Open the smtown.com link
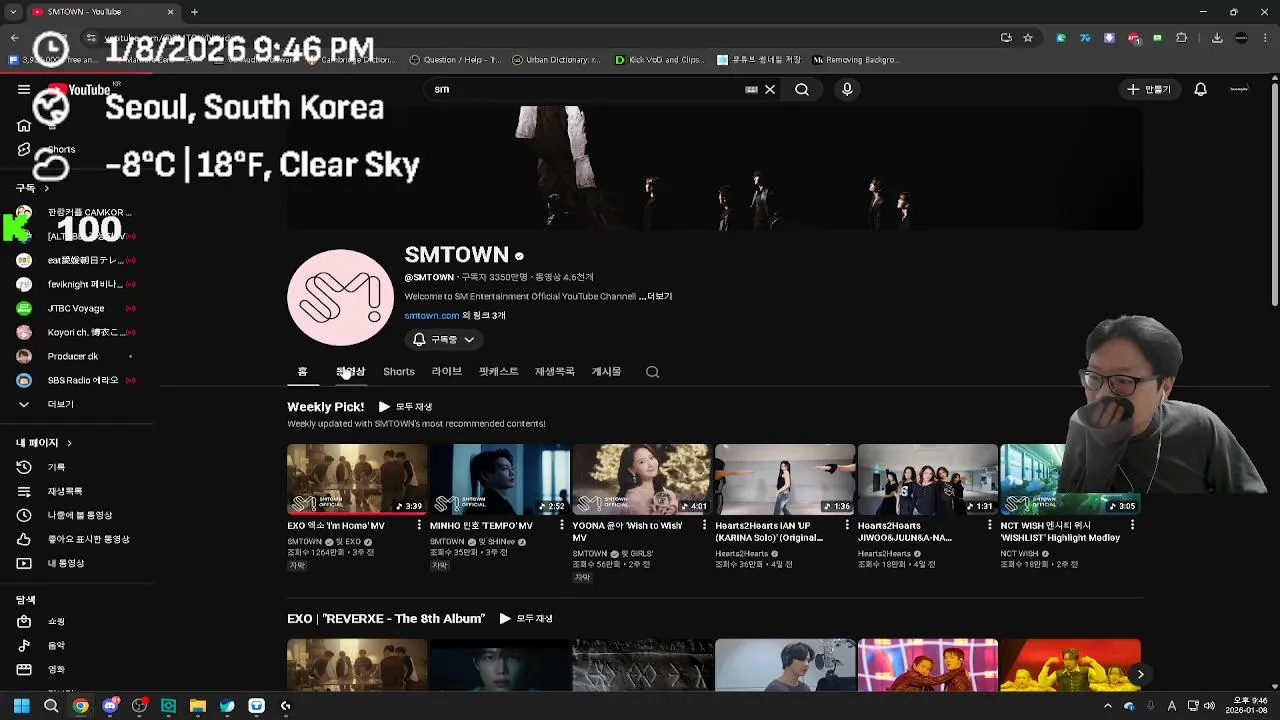 pyautogui.click(x=432, y=315)
